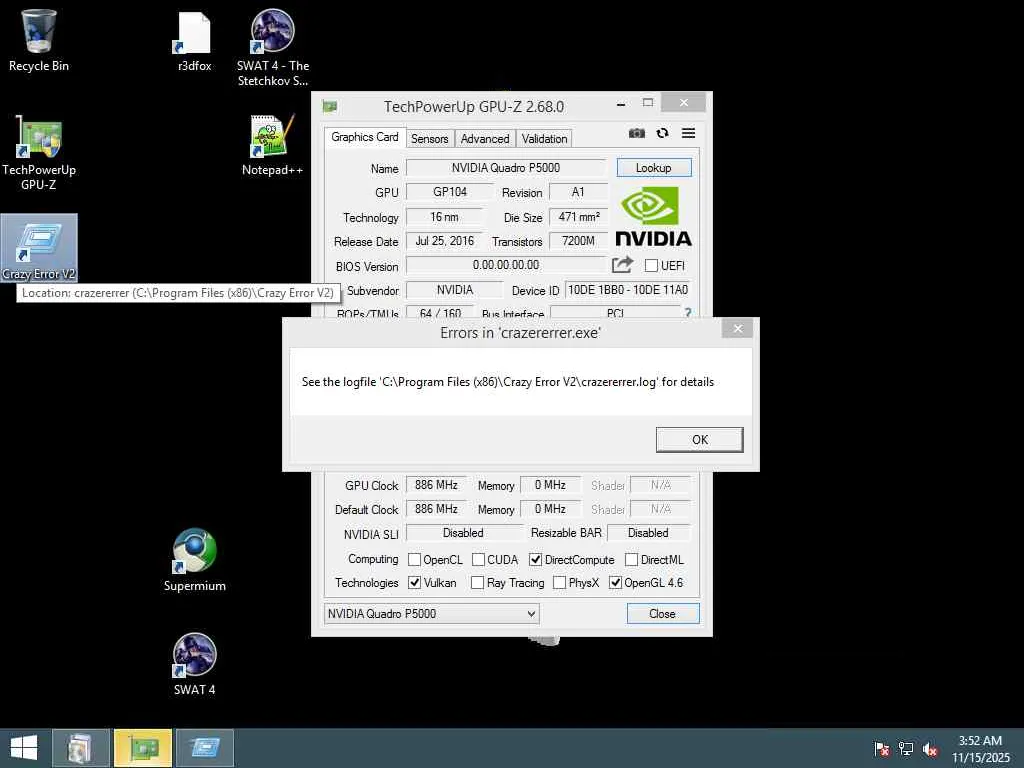The width and height of the screenshot is (1024, 768).
Task: Expand the NVIDIA Quadro P5000 GPU dropdown
Action: 432,614
